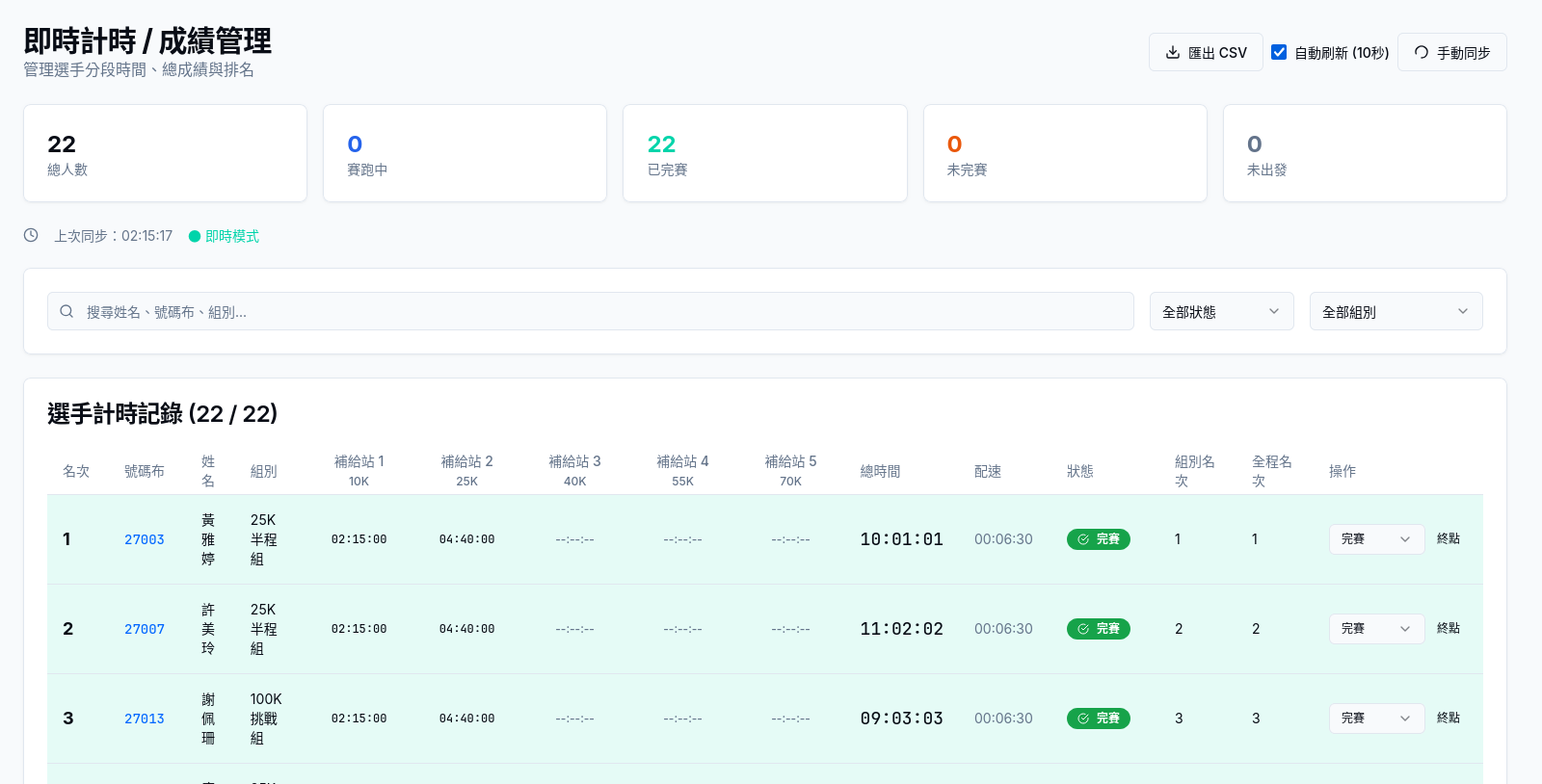Viewport: 1542px width, 784px height.
Task: Click the 賽跑中 stat card
Action: coord(465,153)
